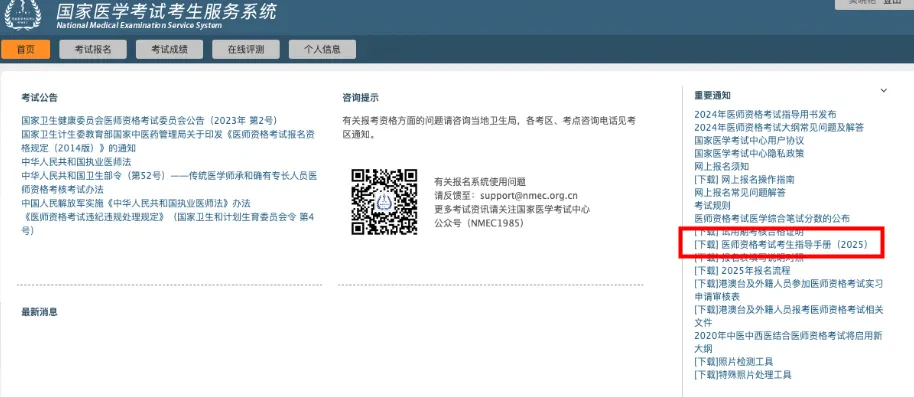Open the 首页 home tab
This screenshot has width=914, height=397.
pos(26,50)
